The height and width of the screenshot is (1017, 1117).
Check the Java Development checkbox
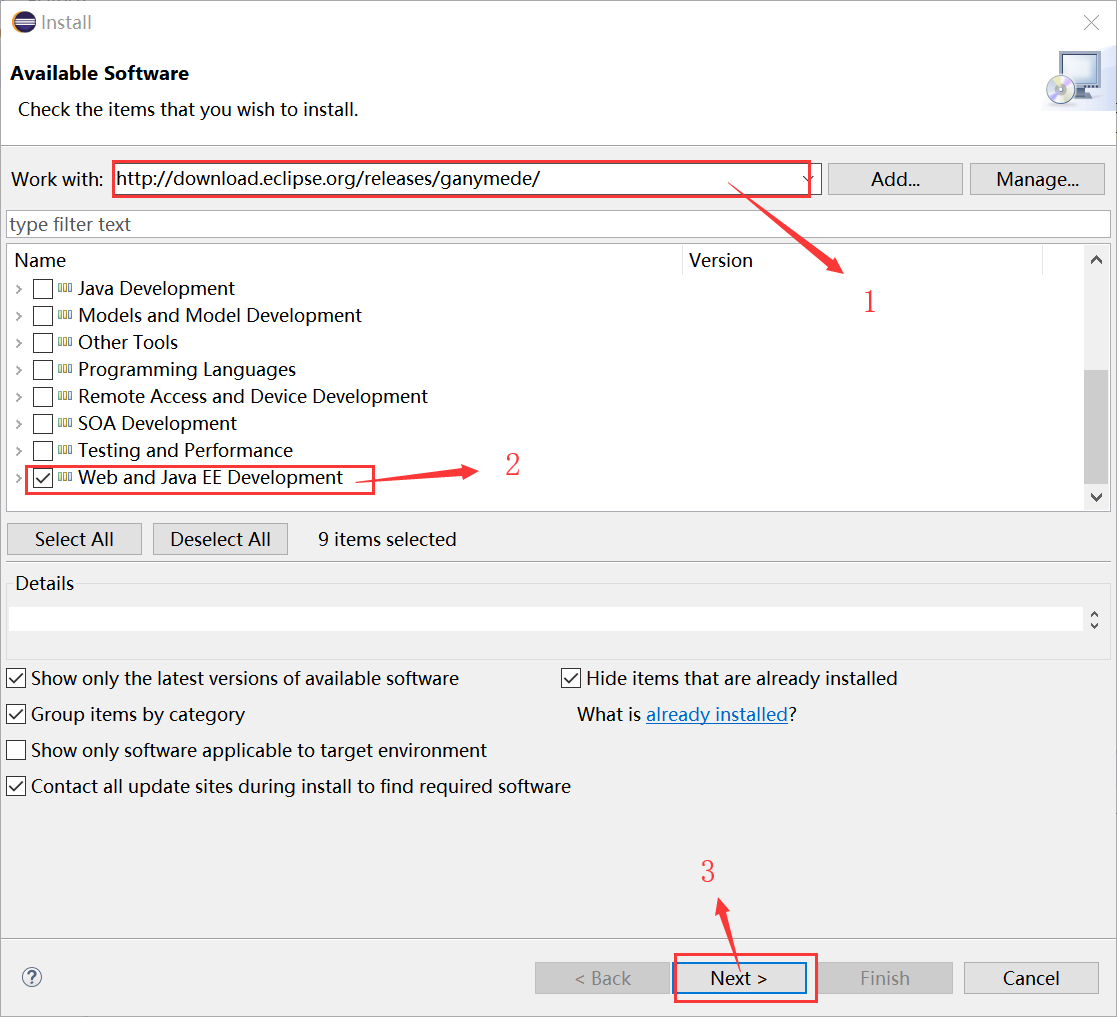coord(43,288)
